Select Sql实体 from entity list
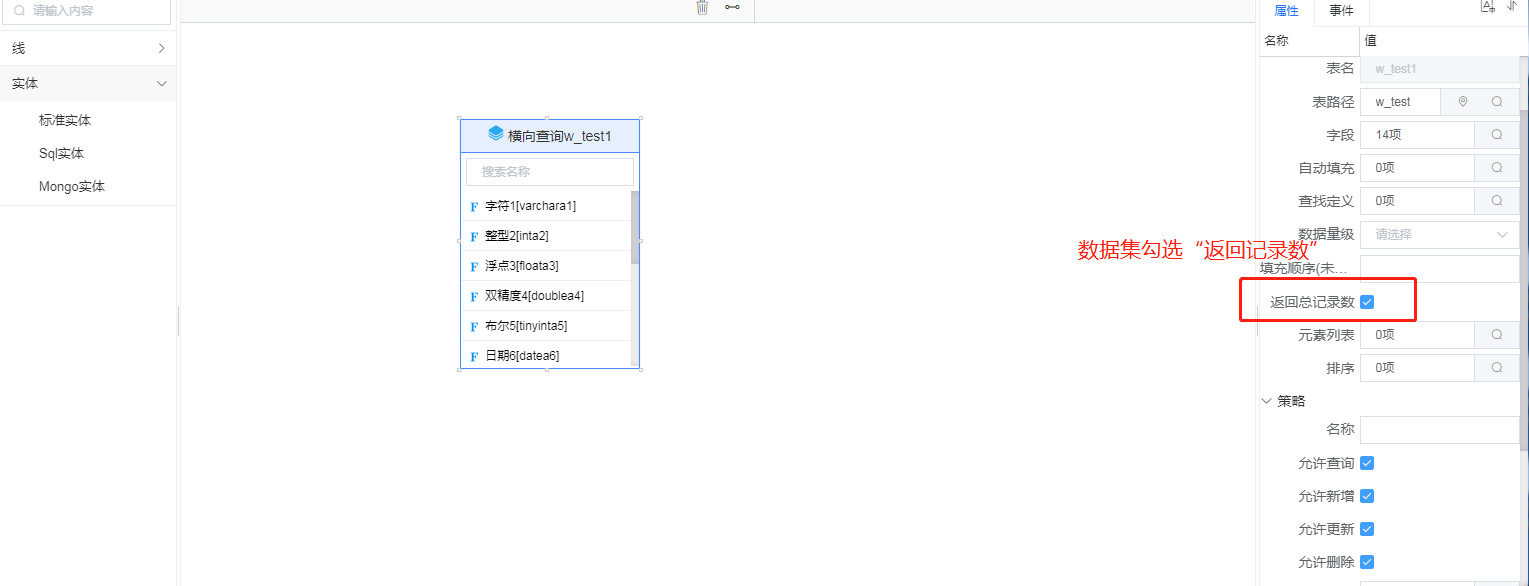Viewport: 1529px width, 586px height. (61, 153)
